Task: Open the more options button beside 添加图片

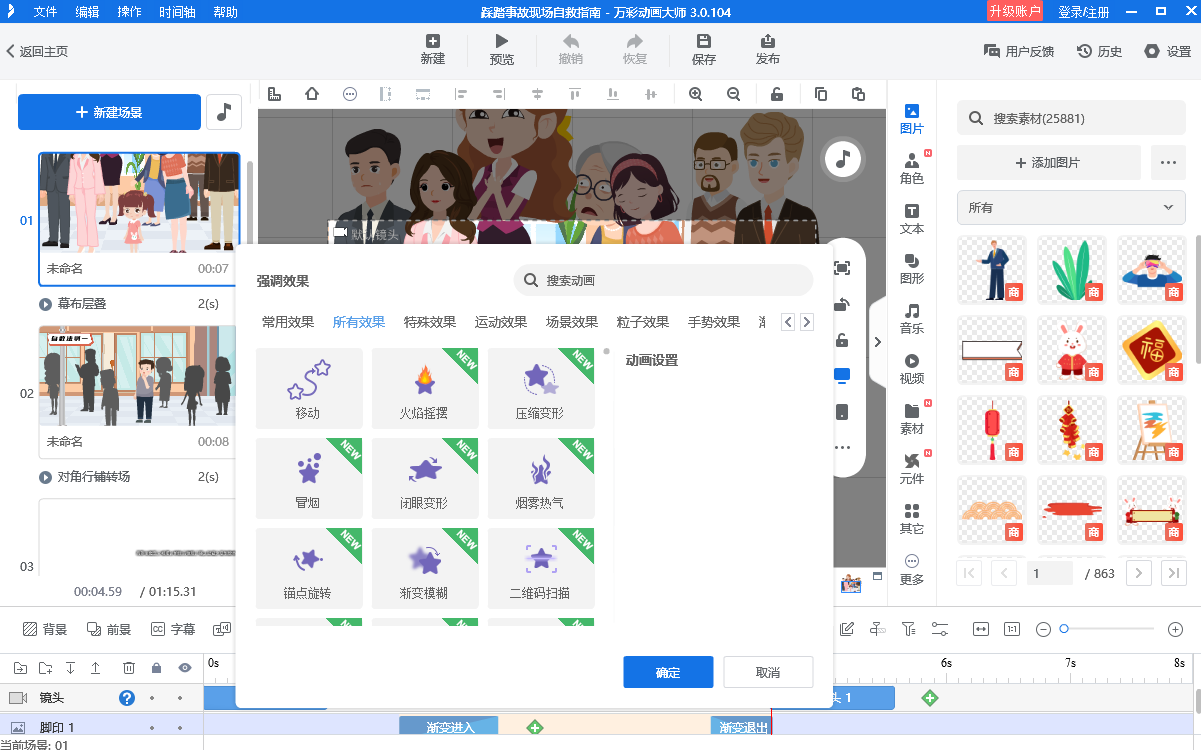Action: (1167, 162)
